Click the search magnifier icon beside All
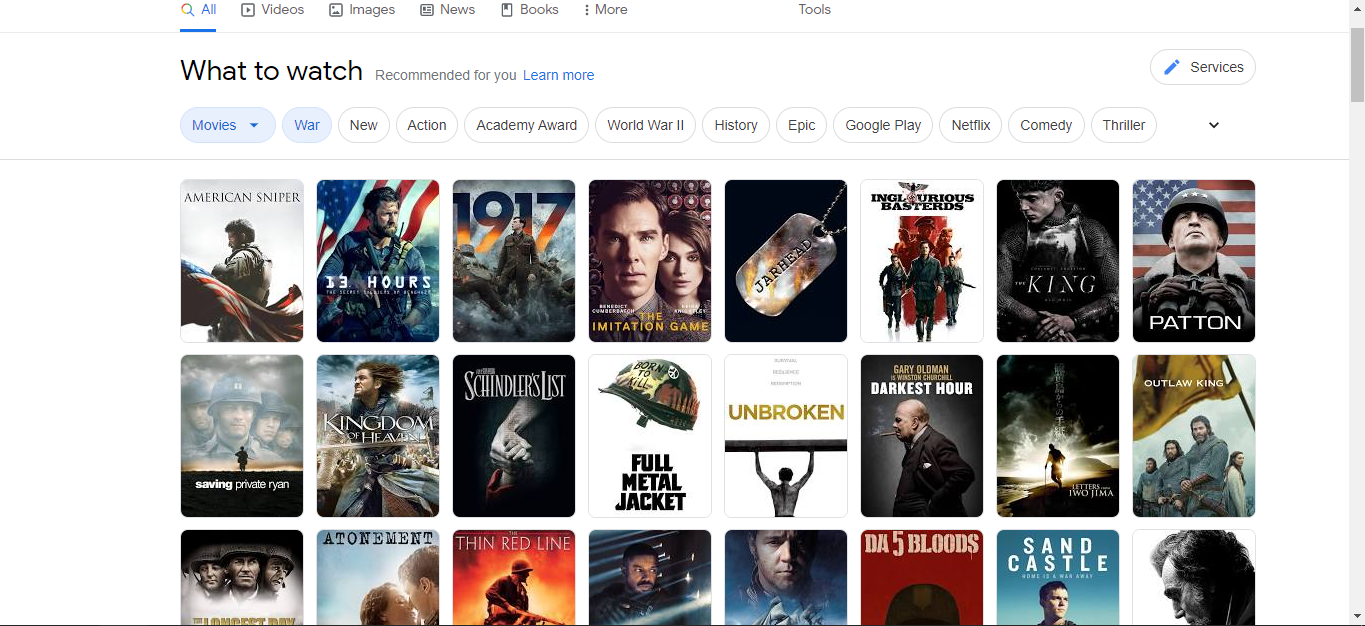1365x626 pixels. click(187, 9)
